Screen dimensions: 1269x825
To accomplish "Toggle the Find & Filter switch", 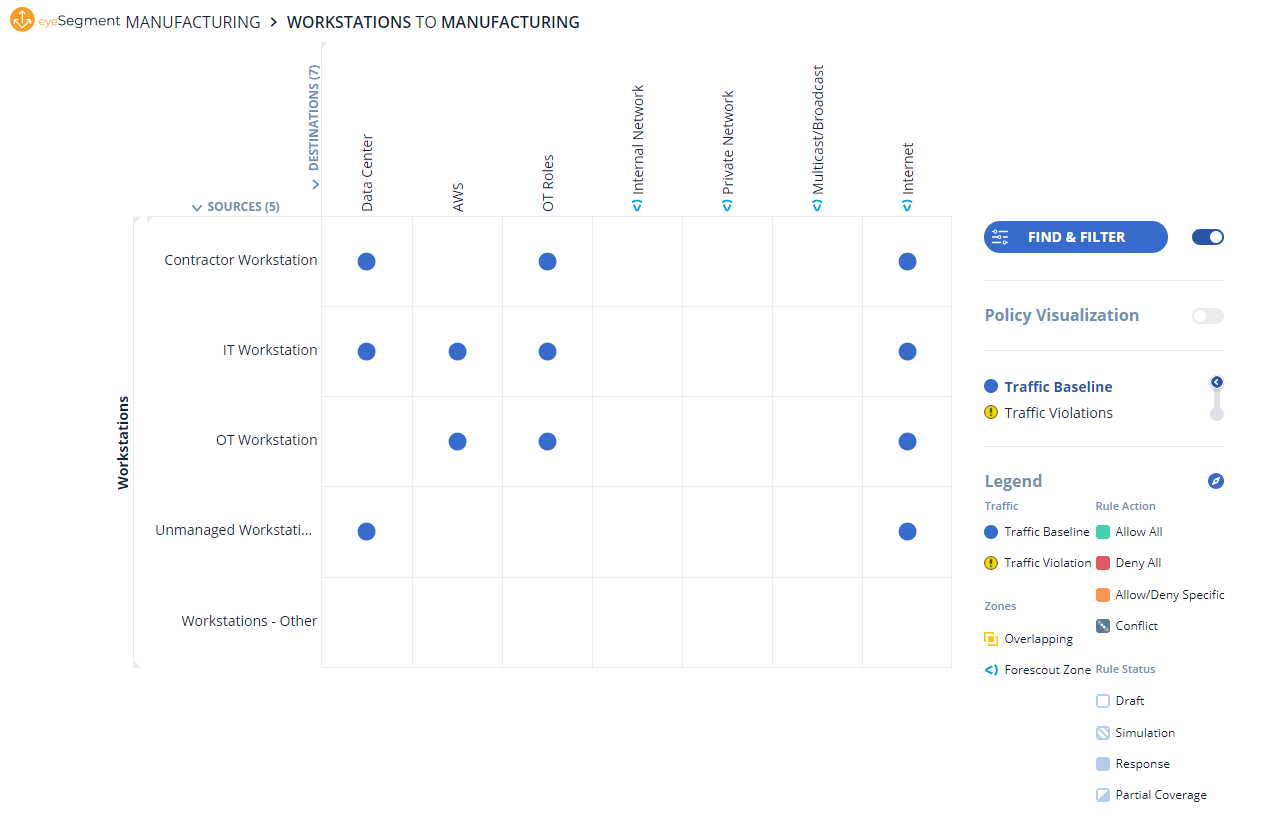I will [1208, 237].
